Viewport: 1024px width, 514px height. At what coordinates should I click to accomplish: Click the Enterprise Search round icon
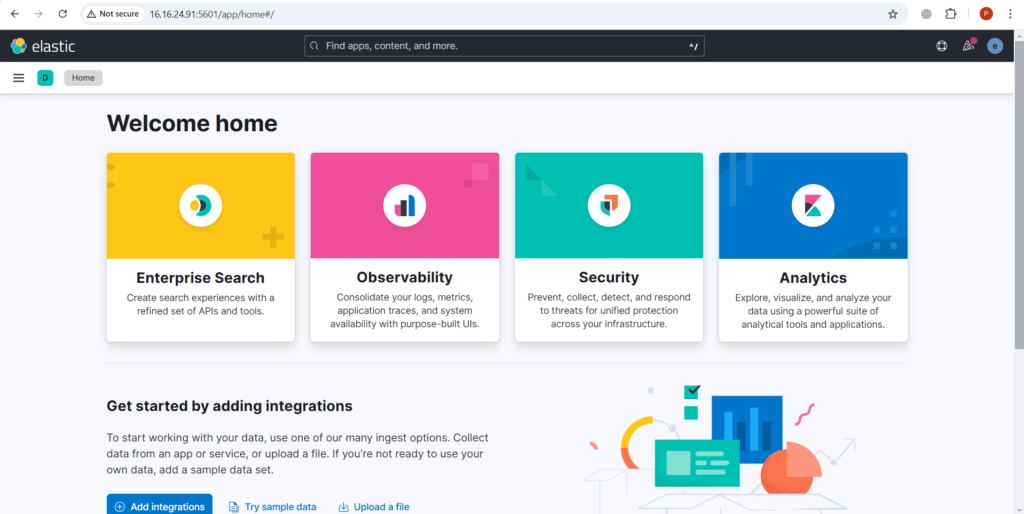200,206
